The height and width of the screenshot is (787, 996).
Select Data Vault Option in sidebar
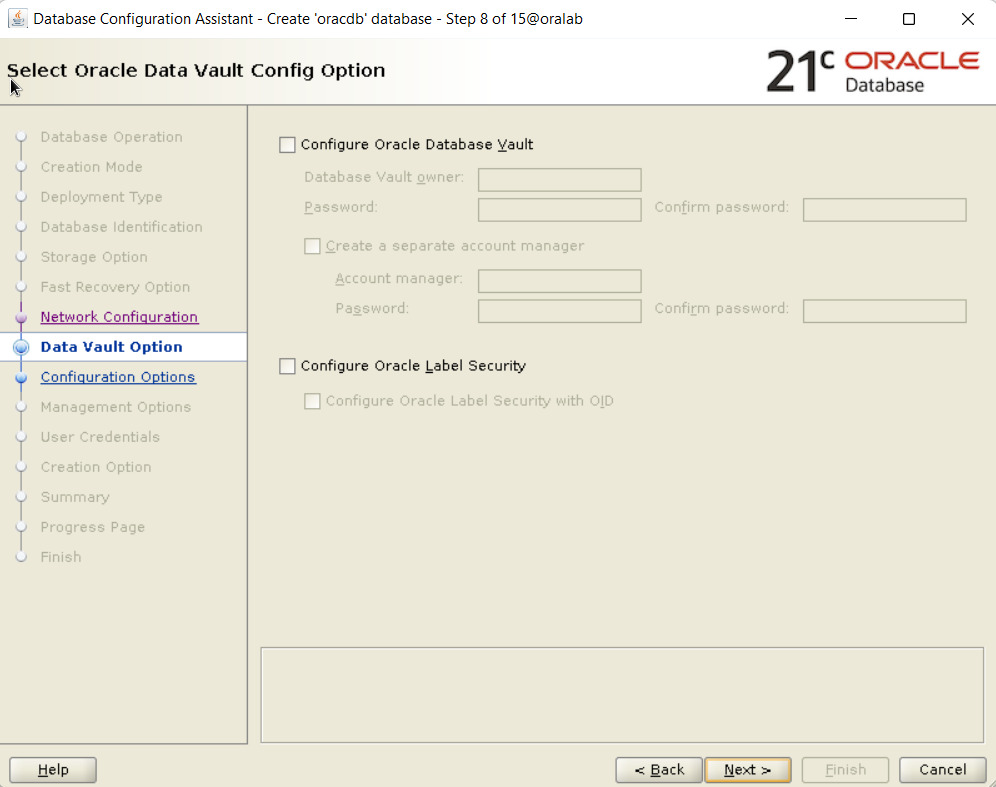pos(111,347)
